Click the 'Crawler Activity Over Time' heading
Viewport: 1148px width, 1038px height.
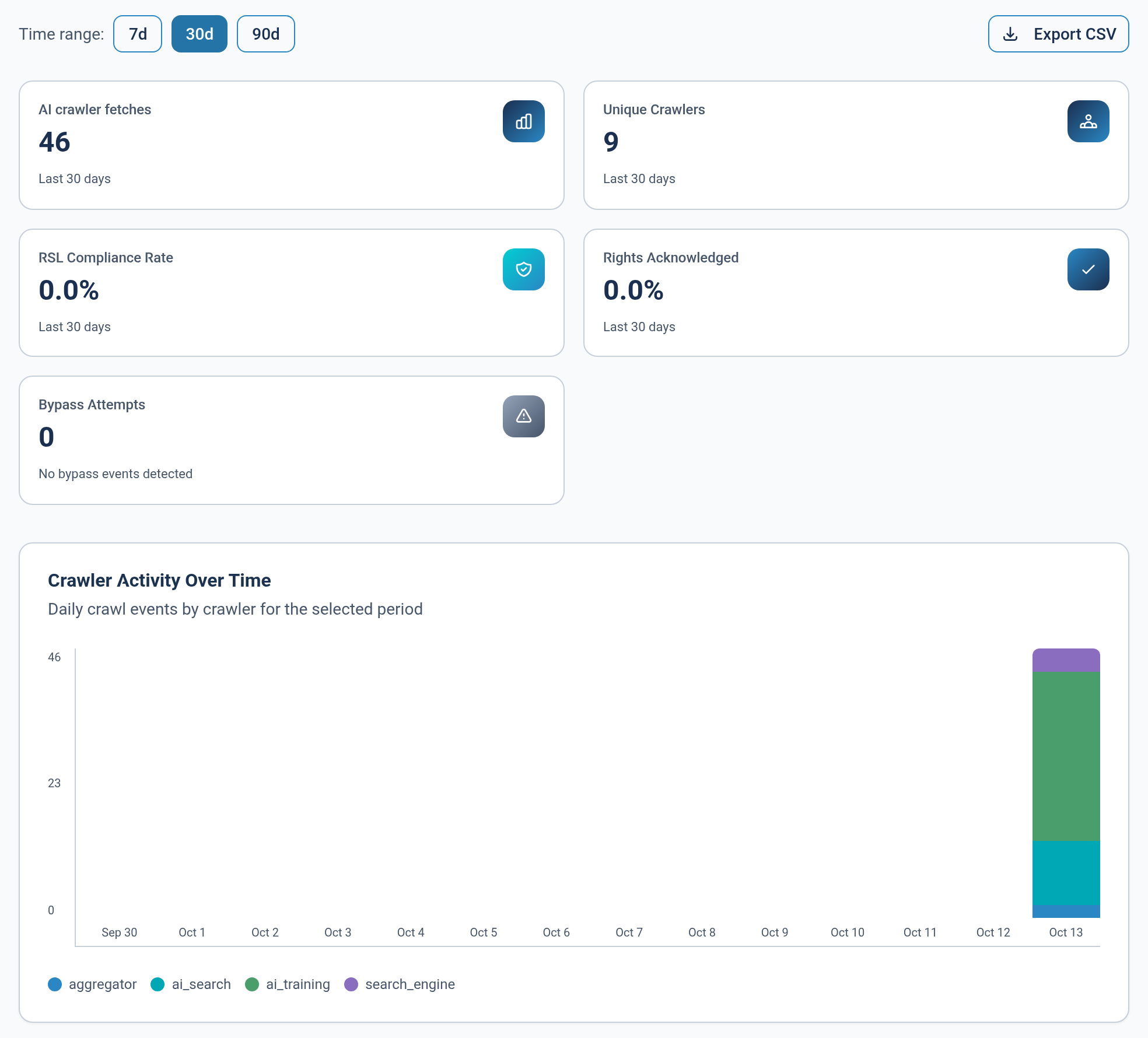[159, 580]
